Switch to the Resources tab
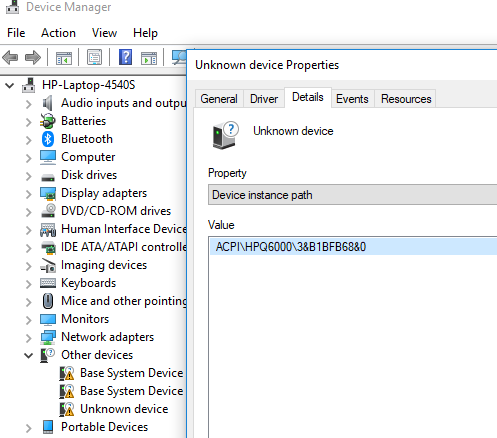497x438 pixels. point(406,99)
